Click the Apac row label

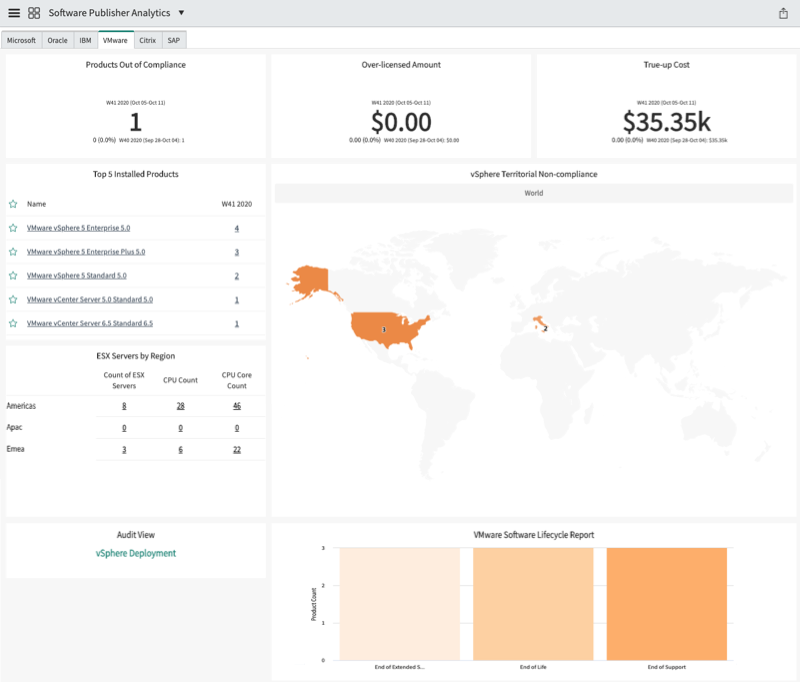14,427
